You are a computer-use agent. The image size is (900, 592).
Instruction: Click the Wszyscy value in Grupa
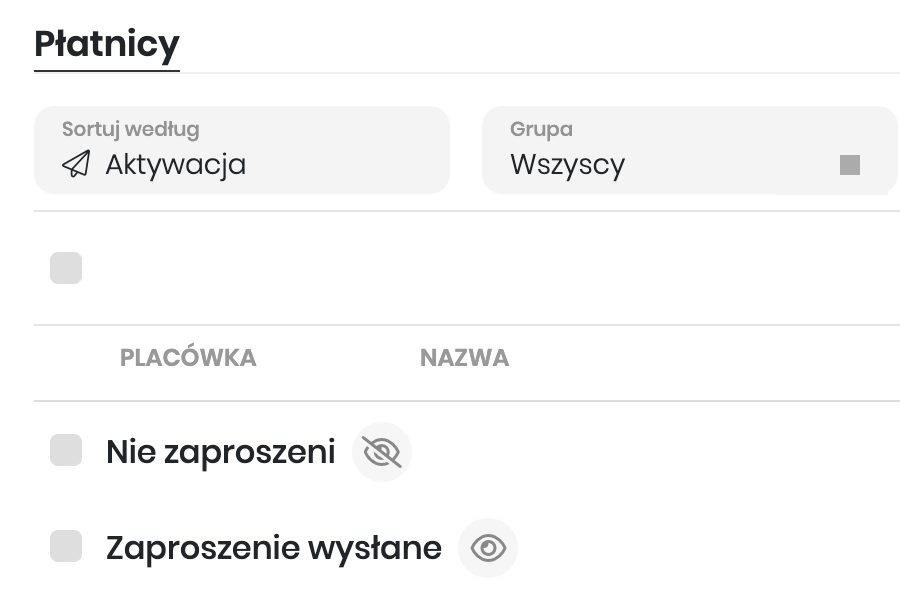[567, 164]
